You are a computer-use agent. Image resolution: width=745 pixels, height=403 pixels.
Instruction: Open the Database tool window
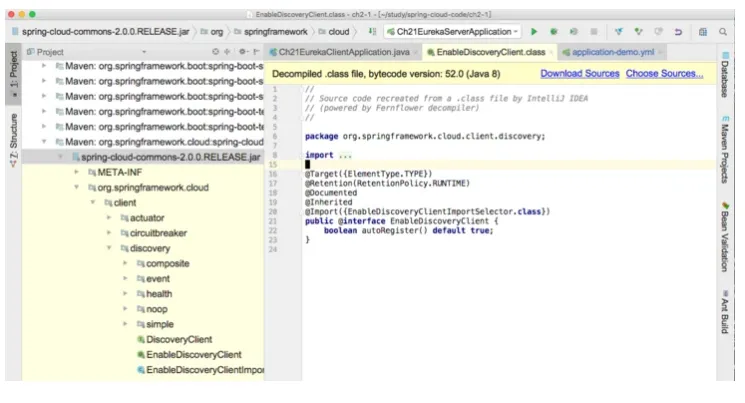coord(725,75)
